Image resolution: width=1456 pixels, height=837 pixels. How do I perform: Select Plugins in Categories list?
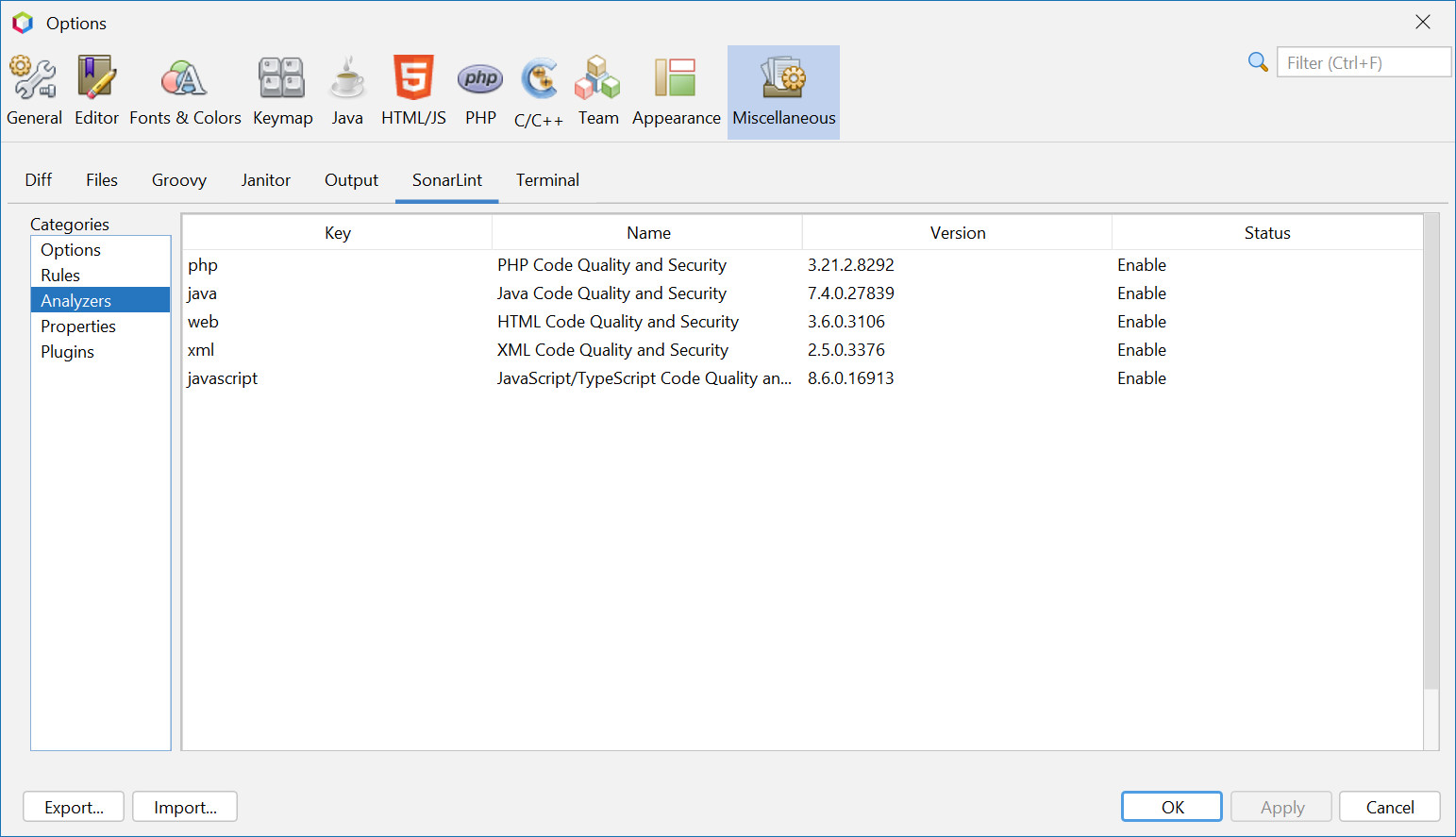click(x=67, y=352)
